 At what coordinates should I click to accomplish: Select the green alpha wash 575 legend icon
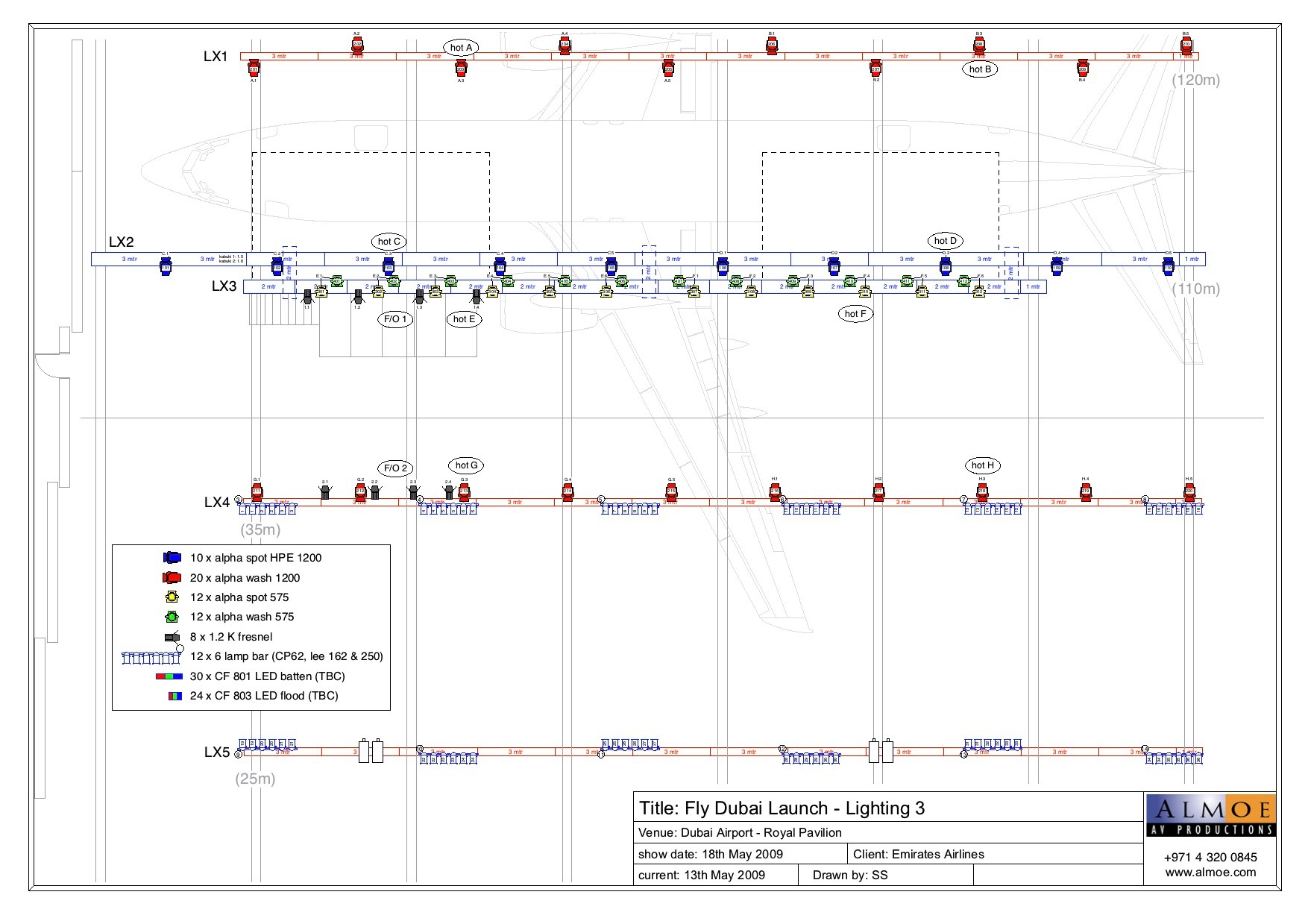coord(172,617)
